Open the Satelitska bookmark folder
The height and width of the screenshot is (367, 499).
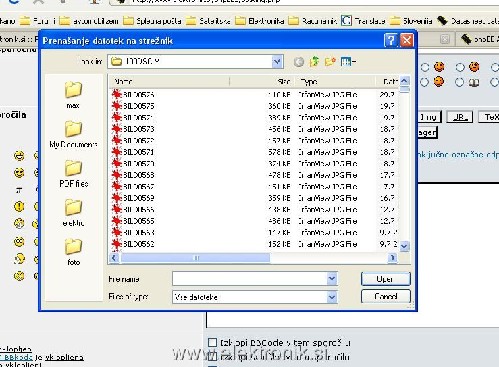(208, 21)
